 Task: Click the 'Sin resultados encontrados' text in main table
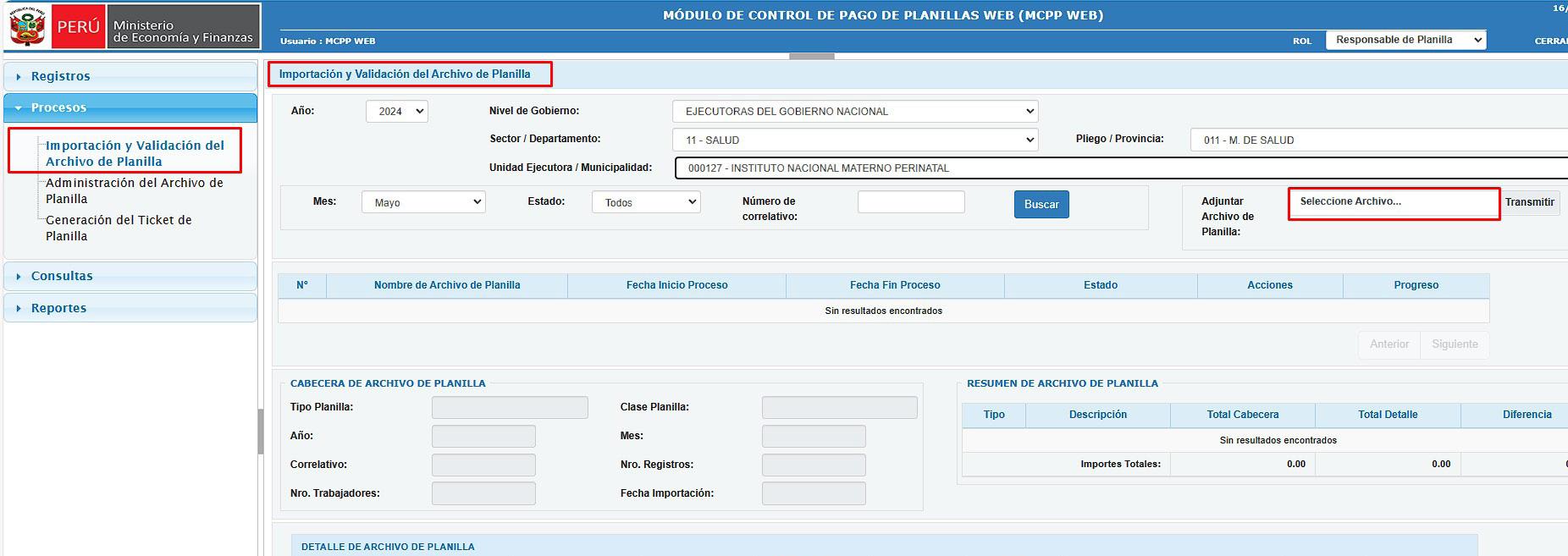click(884, 311)
